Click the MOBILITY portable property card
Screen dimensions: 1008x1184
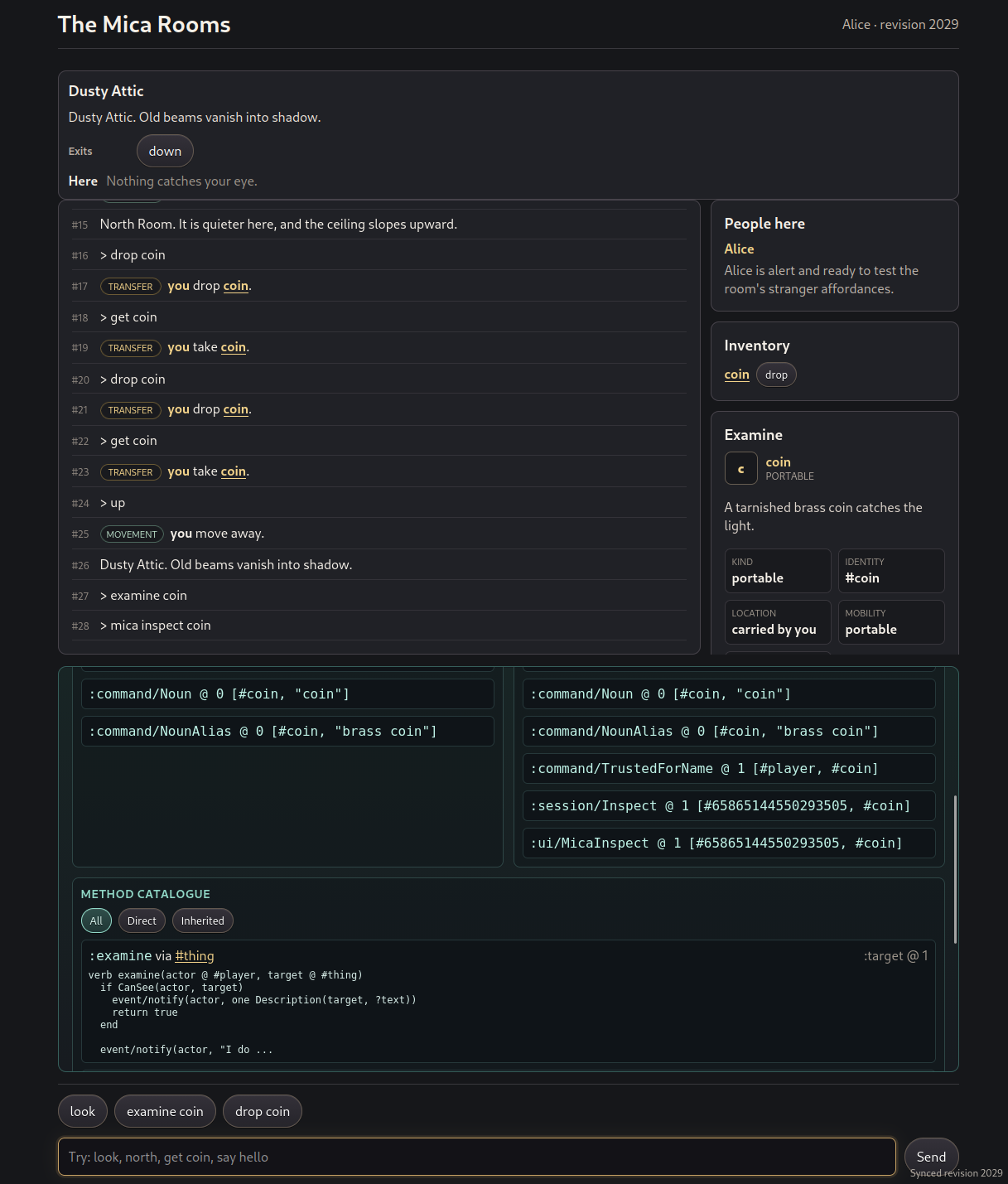point(891,622)
